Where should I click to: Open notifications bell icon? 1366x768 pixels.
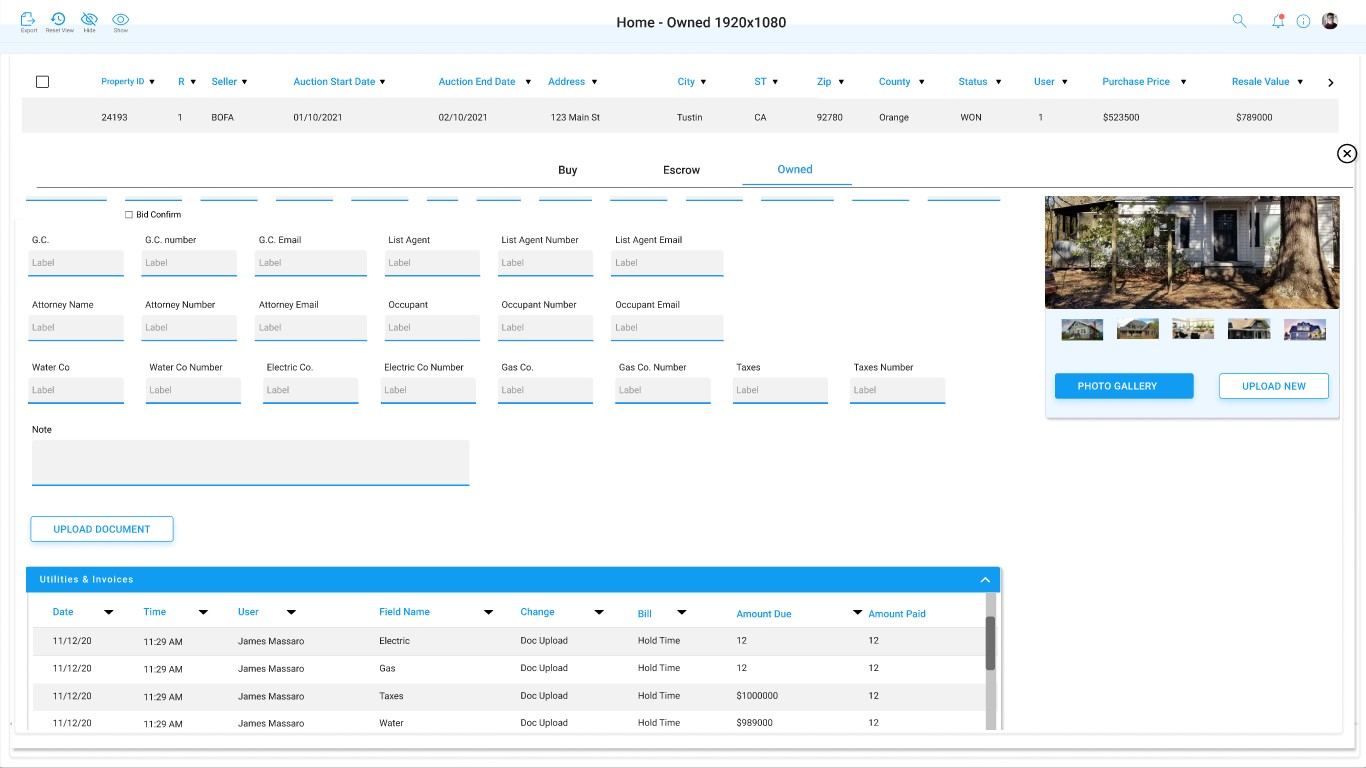(x=1277, y=21)
